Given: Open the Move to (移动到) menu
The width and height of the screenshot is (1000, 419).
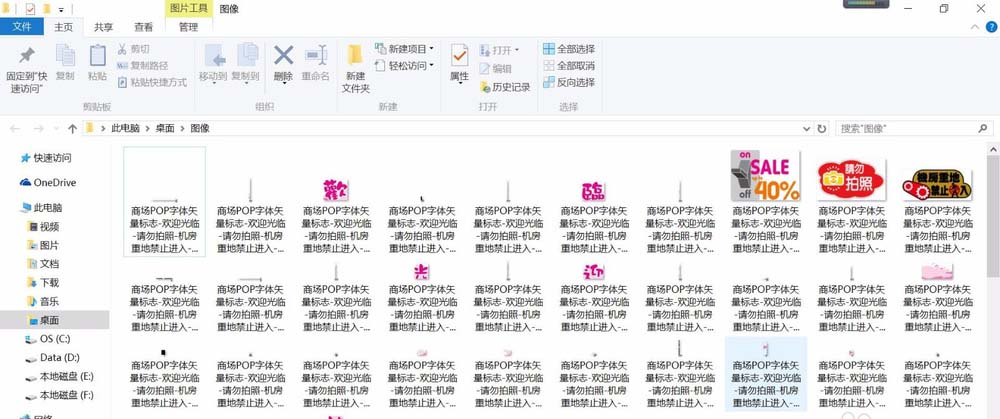Looking at the screenshot, I should pyautogui.click(x=213, y=63).
